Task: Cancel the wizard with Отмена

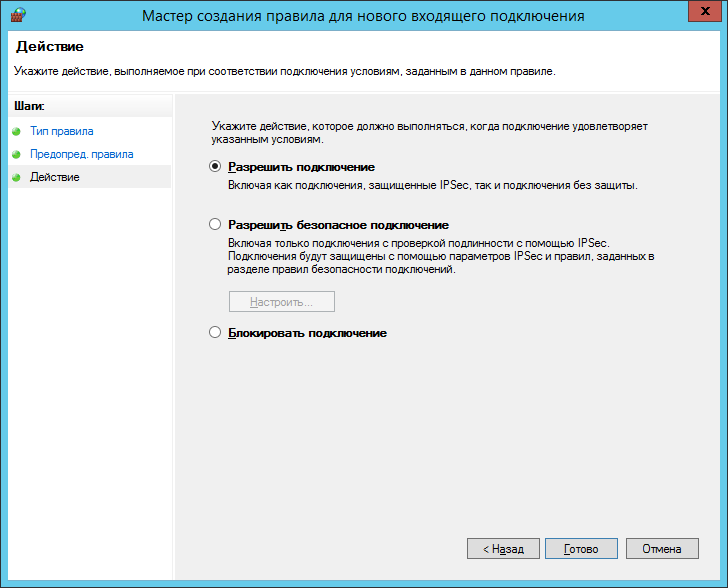Action: pyautogui.click(x=662, y=549)
